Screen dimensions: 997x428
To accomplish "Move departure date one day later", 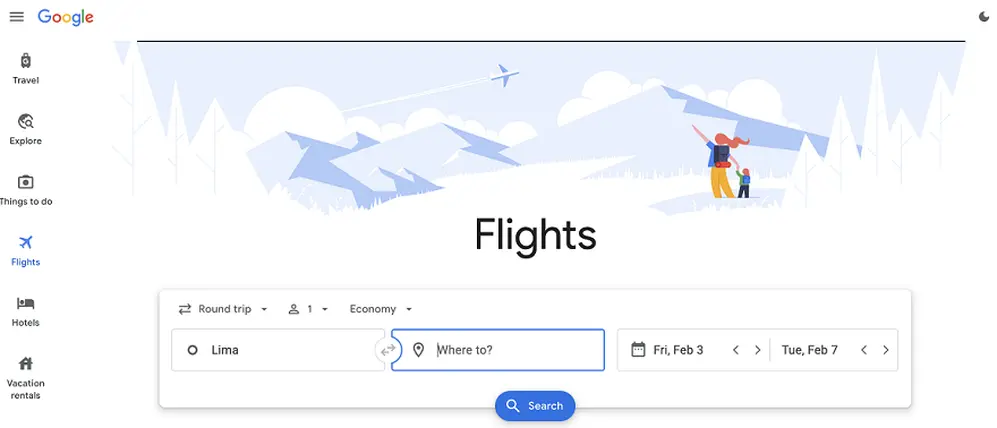I will pos(757,350).
